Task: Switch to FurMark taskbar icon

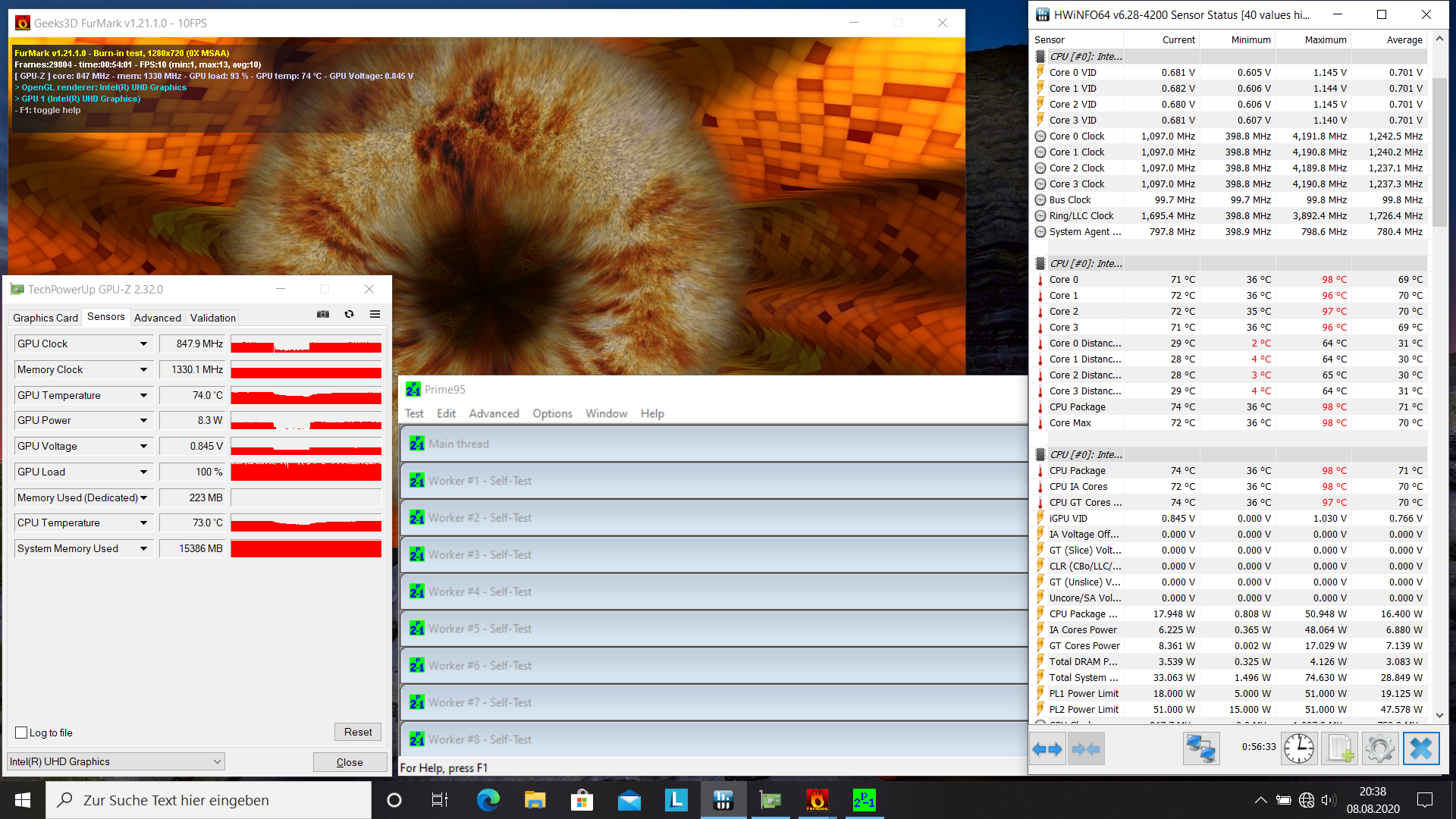Action: coord(817,800)
